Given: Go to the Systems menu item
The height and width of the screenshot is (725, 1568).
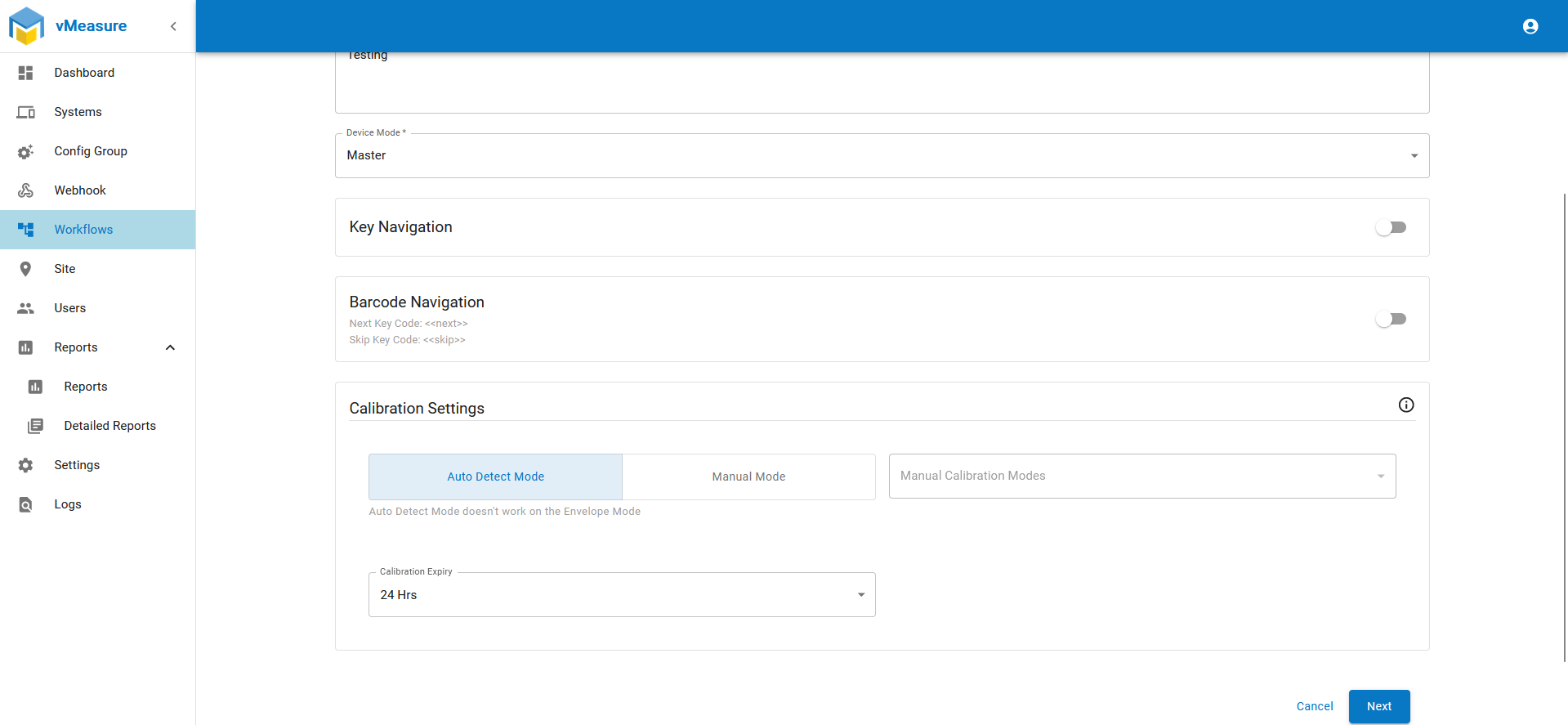Looking at the screenshot, I should [x=78, y=112].
